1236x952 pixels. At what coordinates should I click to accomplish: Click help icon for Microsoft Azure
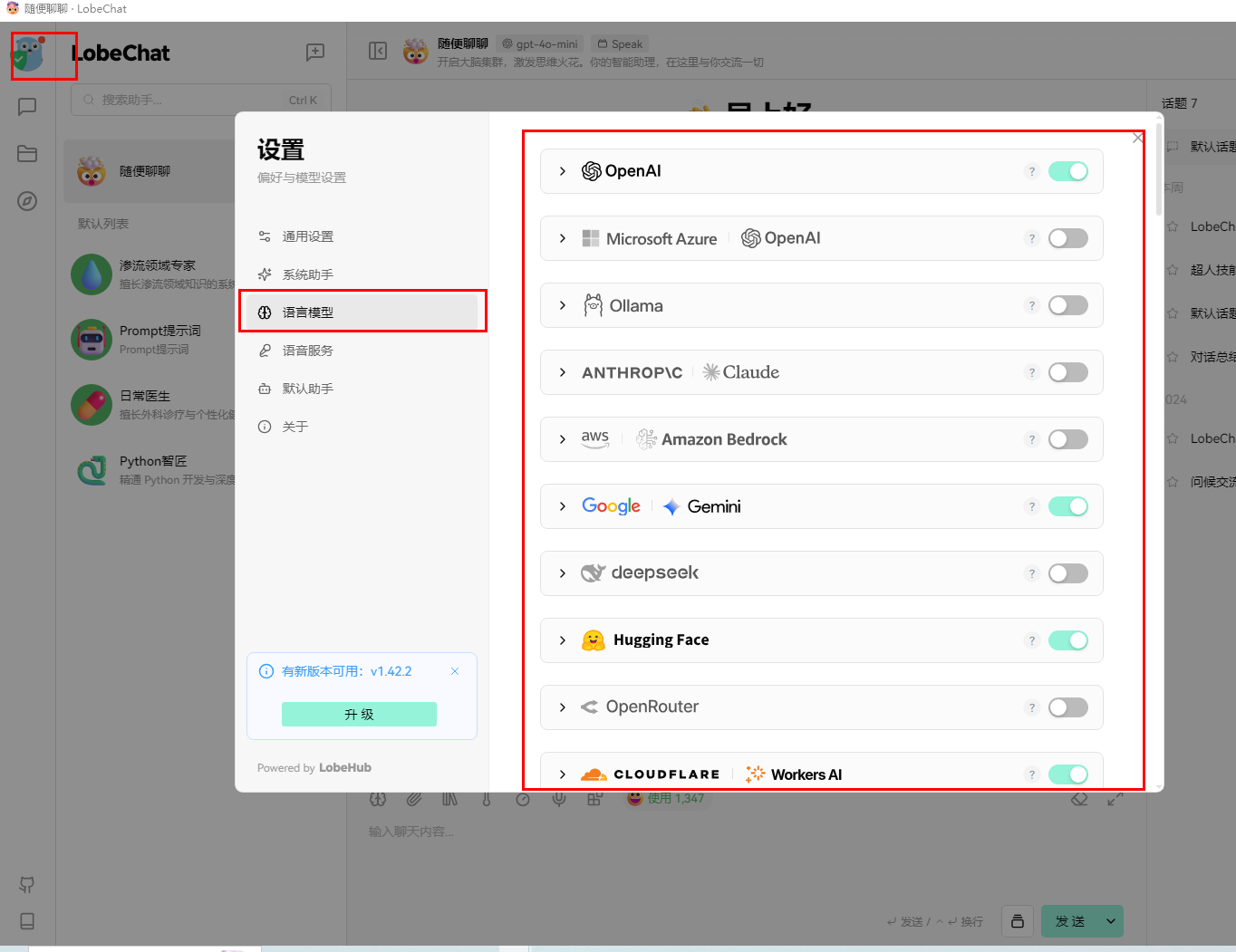click(x=1031, y=238)
